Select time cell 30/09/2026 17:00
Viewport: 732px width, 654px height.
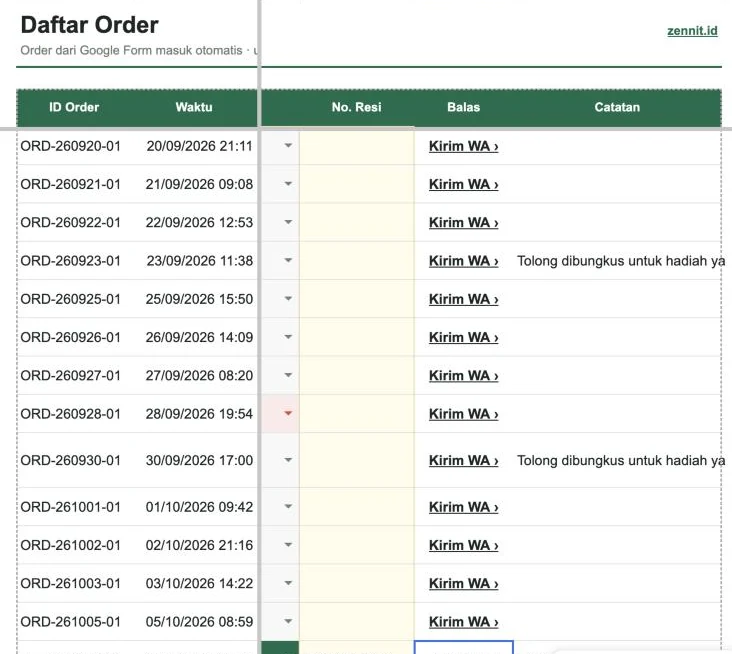click(199, 461)
